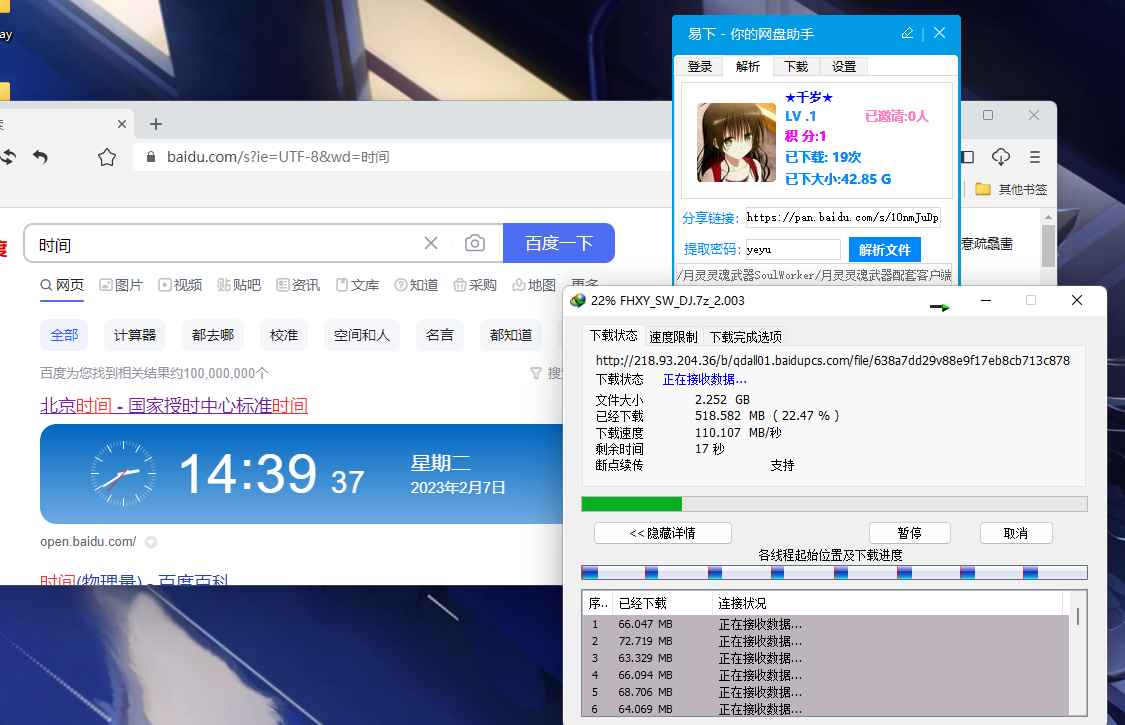
Task: Open the browser hamburger menu
Action: tap(1035, 156)
